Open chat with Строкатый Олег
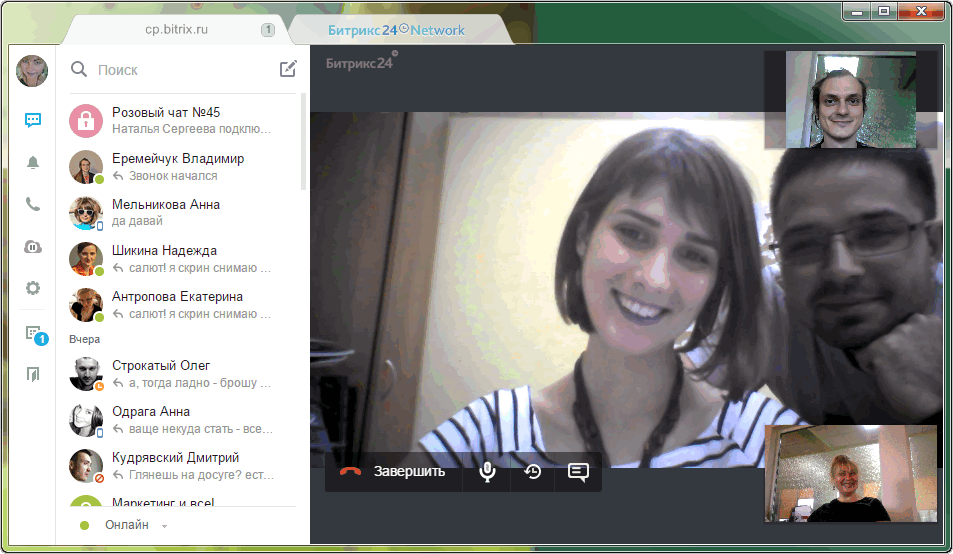This screenshot has width=953, height=554. click(182, 374)
